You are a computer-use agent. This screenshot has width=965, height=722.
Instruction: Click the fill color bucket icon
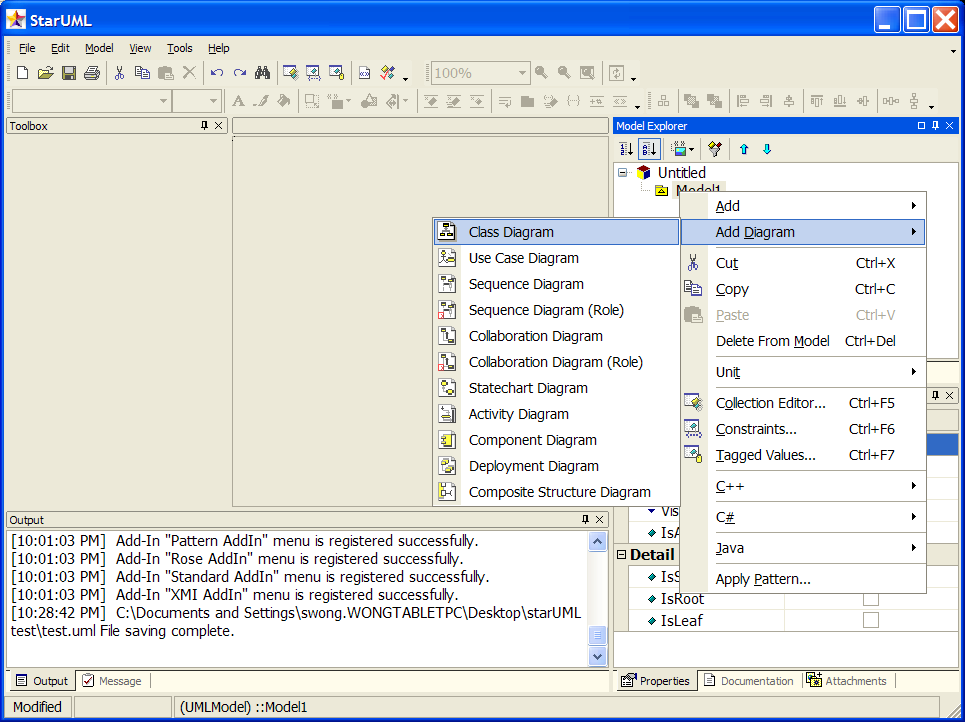click(x=284, y=101)
